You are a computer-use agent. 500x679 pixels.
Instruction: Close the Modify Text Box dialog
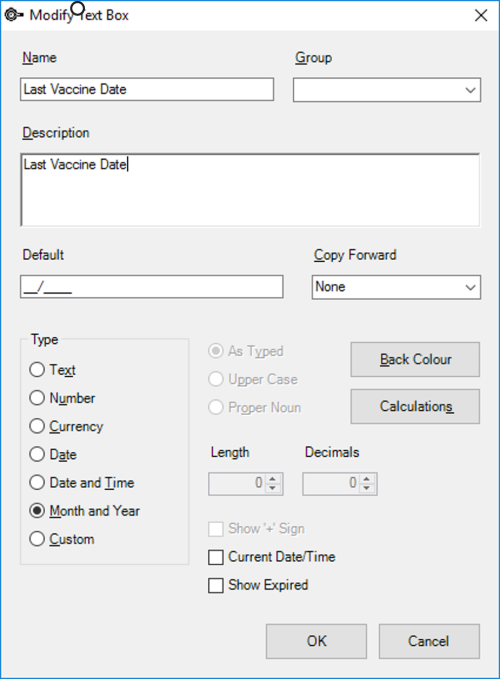(x=481, y=16)
